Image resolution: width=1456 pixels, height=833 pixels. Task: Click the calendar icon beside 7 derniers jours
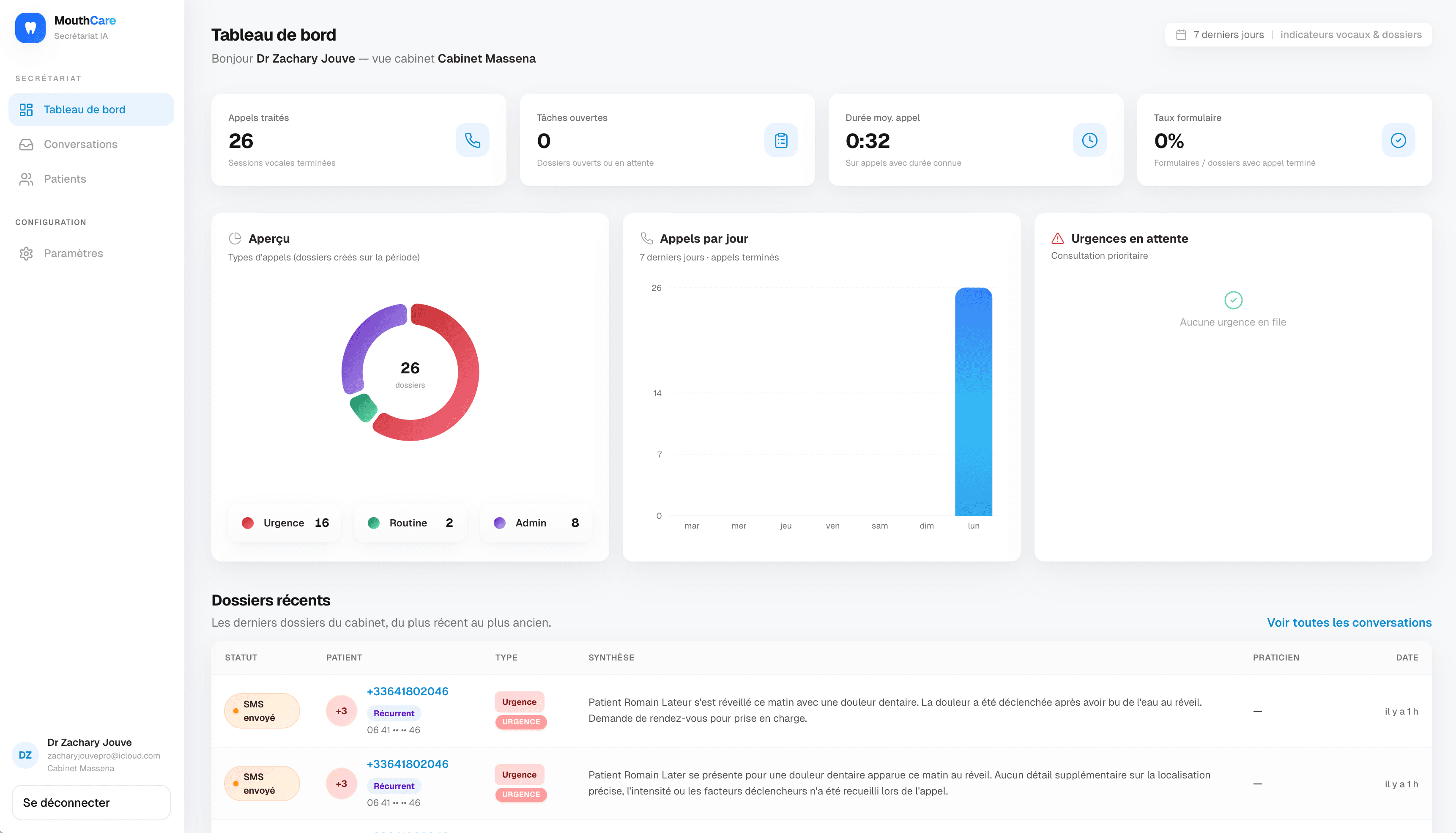(1181, 35)
